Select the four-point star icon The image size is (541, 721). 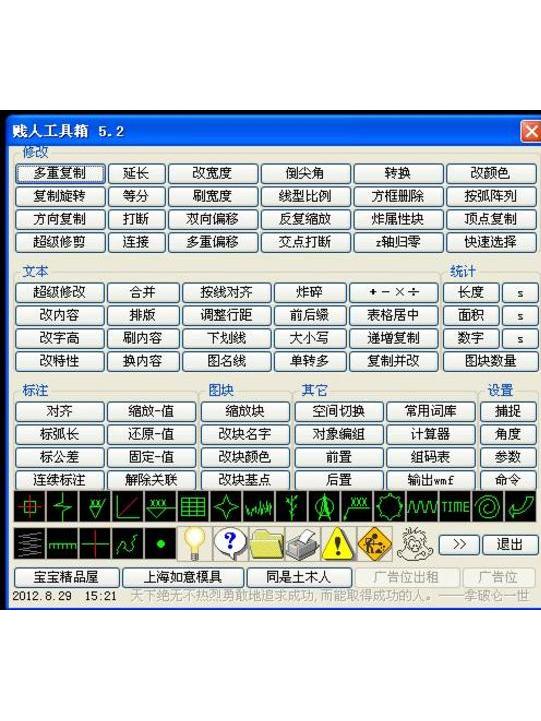click(226, 506)
